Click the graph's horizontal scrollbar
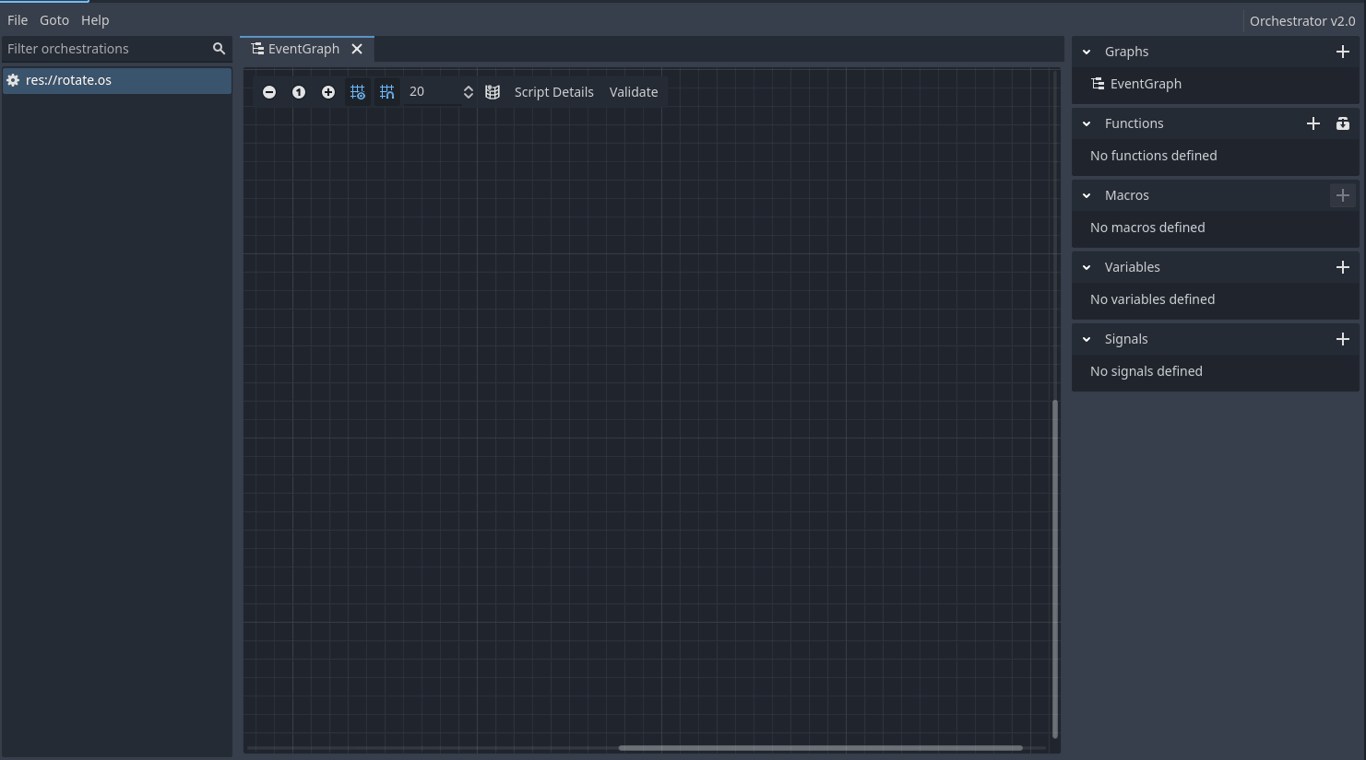 820,747
